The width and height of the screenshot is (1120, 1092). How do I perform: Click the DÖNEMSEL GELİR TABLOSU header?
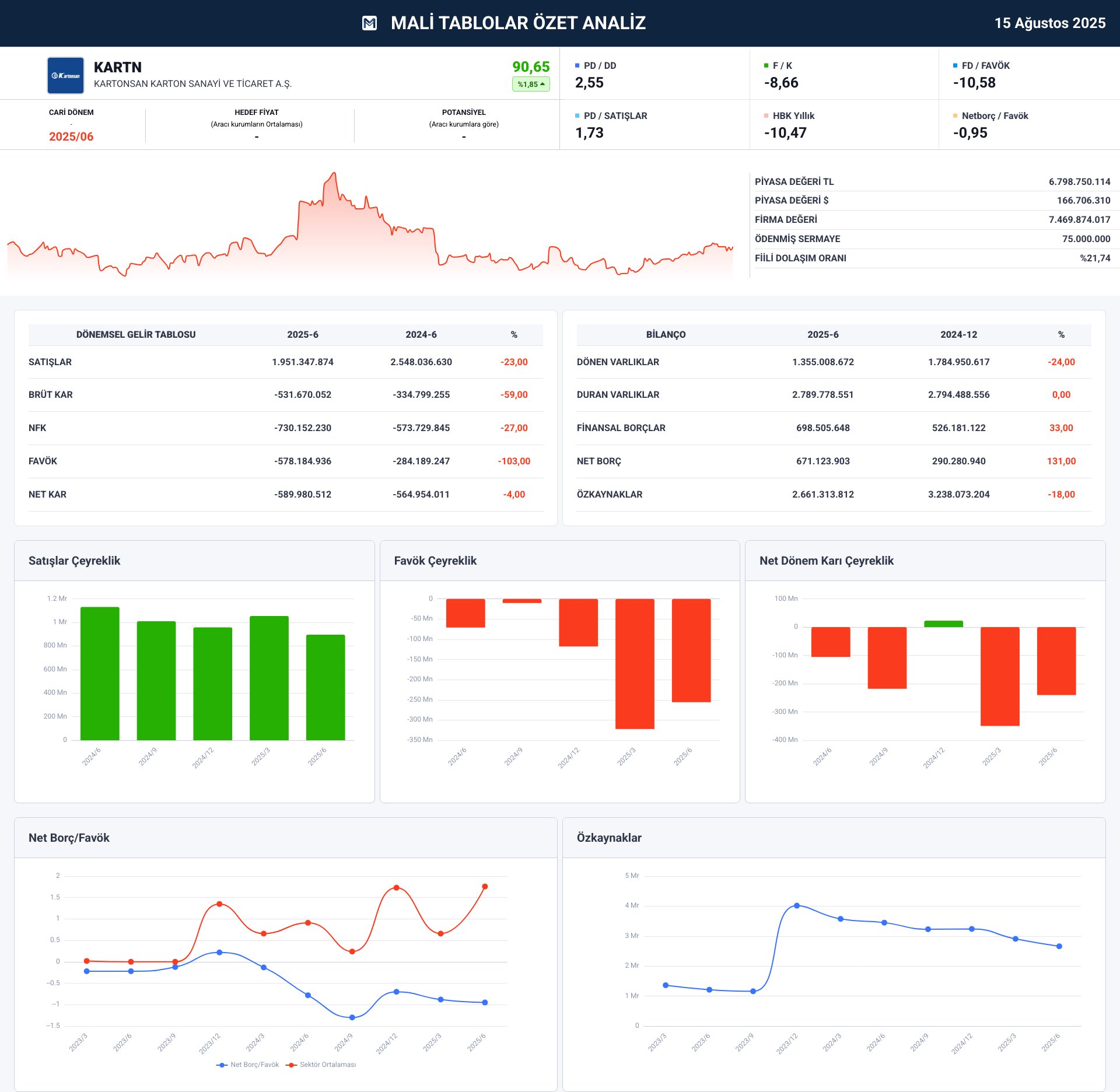point(136,335)
